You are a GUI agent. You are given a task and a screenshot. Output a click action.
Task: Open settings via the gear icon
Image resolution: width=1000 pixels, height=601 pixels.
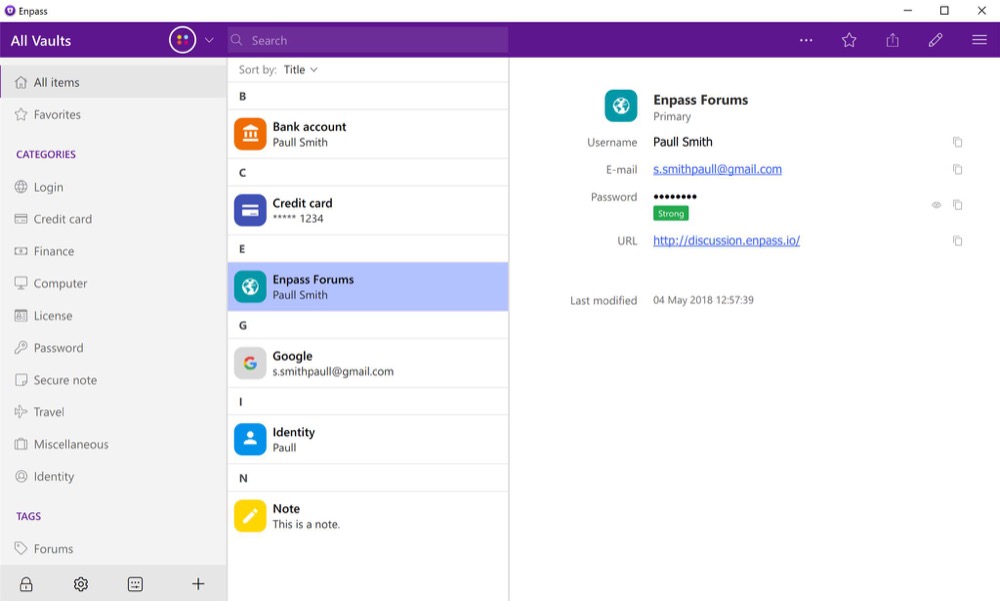(81, 584)
